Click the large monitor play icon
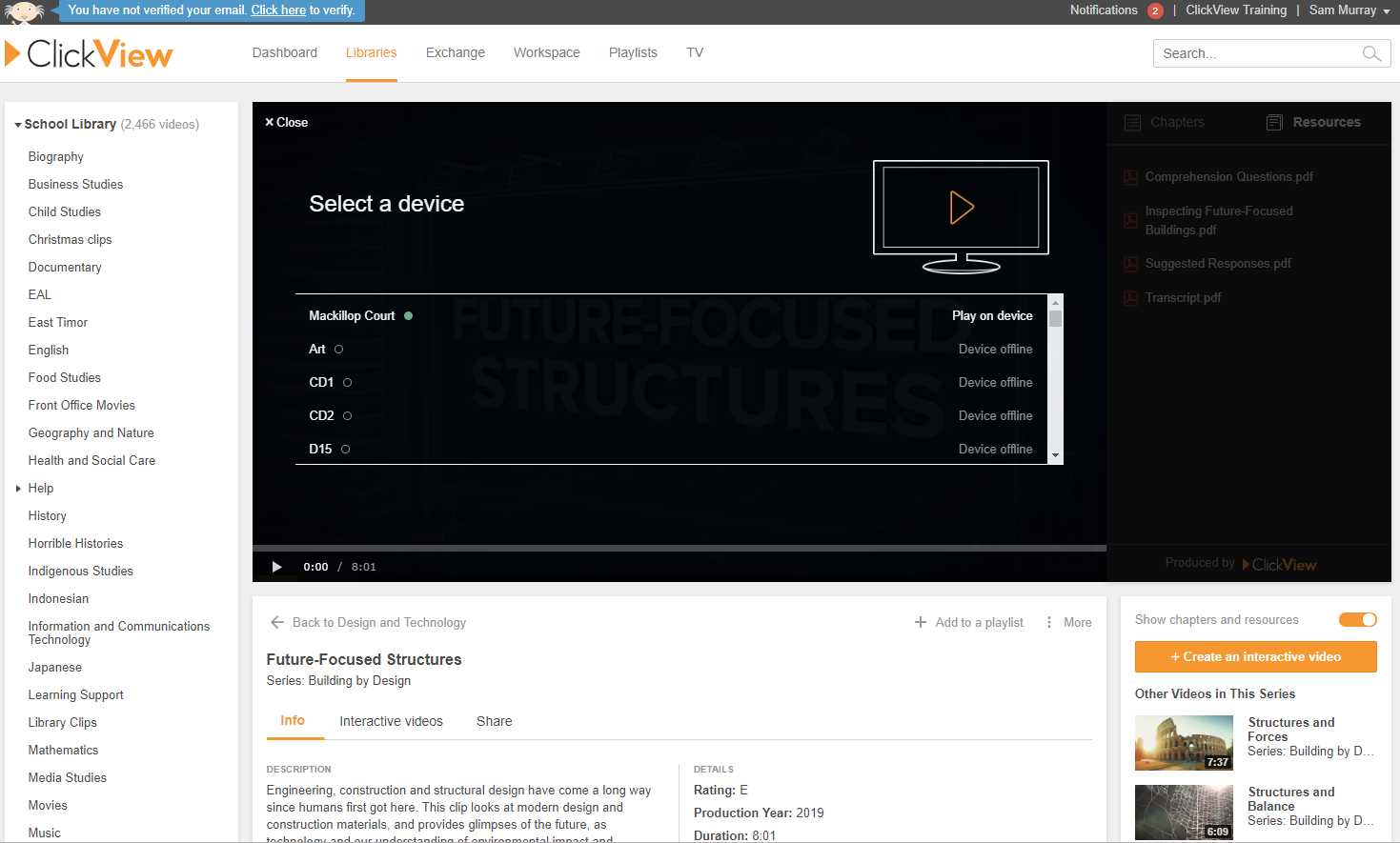The height and width of the screenshot is (843, 1400). click(961, 208)
